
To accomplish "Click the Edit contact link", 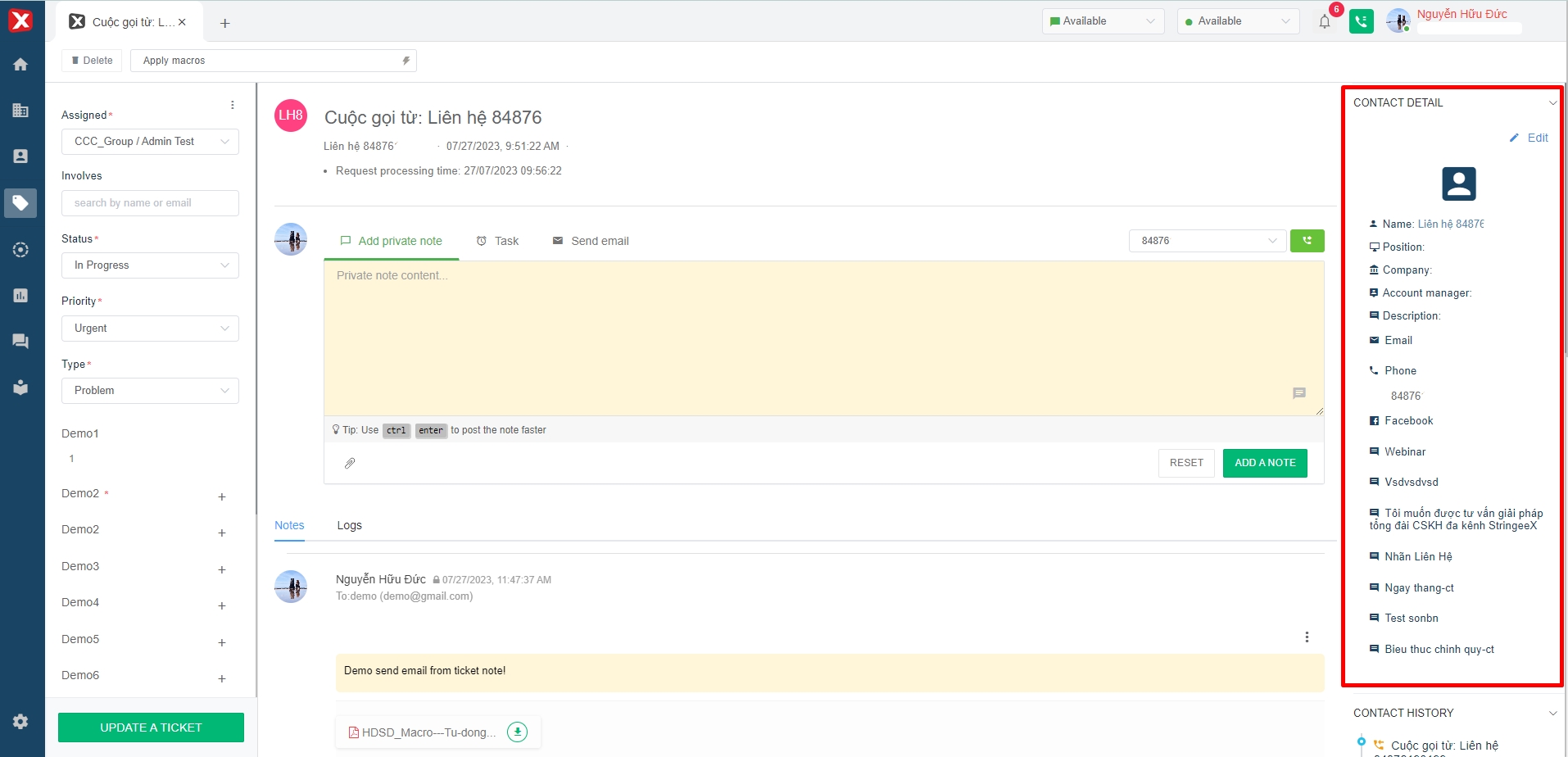I will tap(1529, 138).
